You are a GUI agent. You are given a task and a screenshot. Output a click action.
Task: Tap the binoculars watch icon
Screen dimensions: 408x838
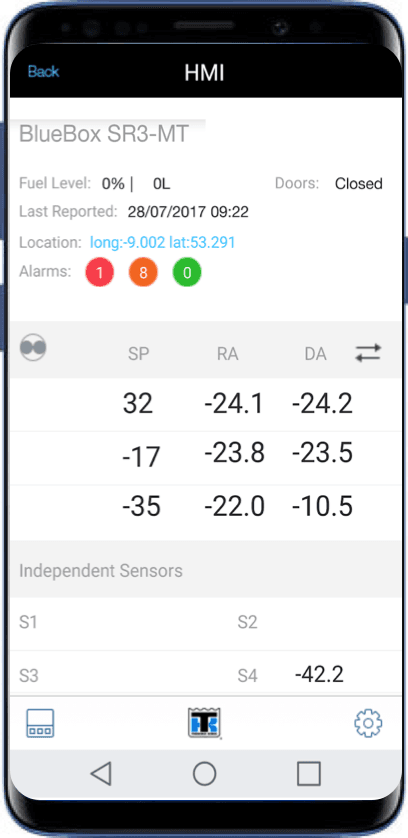click(x=33, y=347)
